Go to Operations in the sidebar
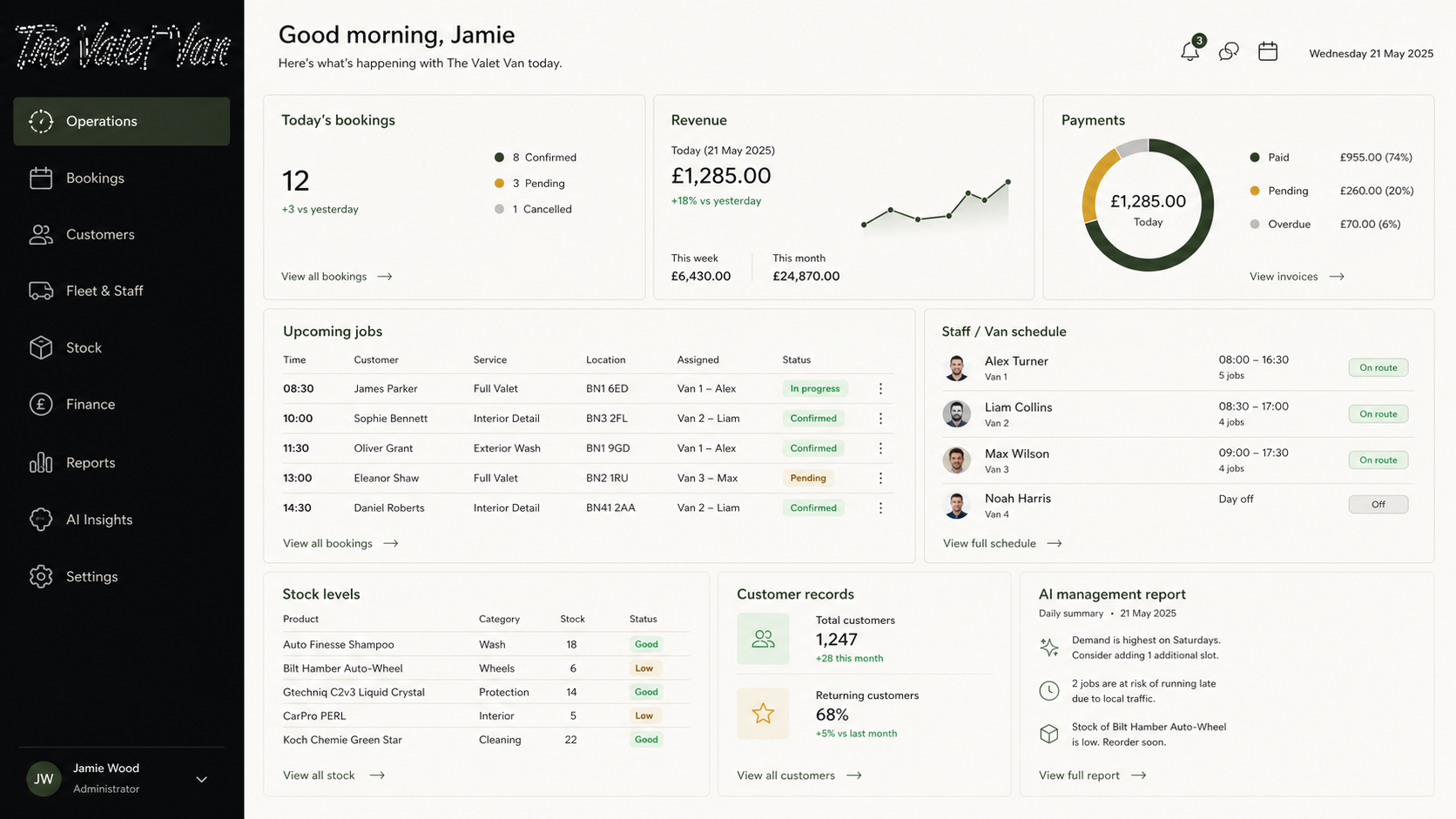 tap(122, 121)
